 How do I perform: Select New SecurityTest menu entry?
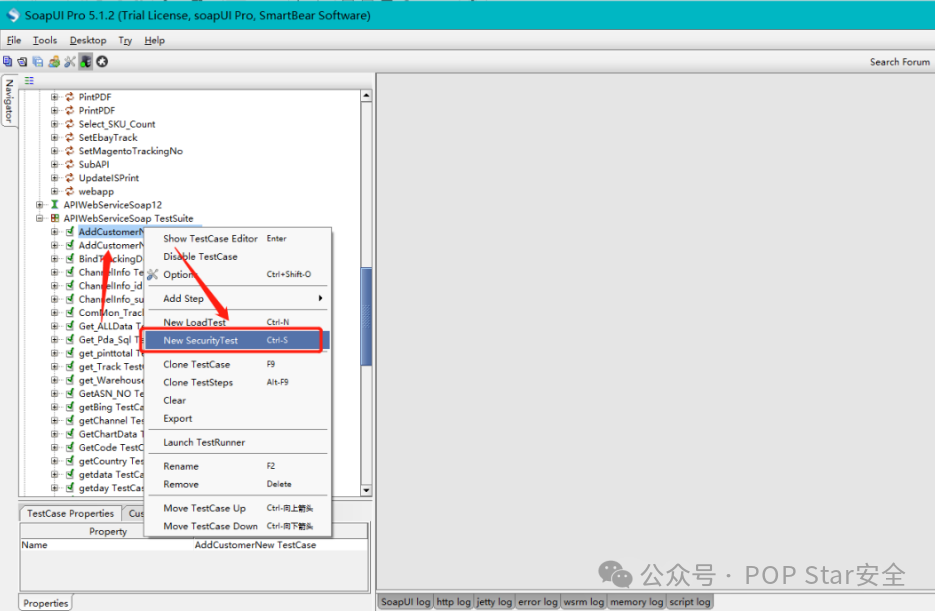tap(237, 341)
